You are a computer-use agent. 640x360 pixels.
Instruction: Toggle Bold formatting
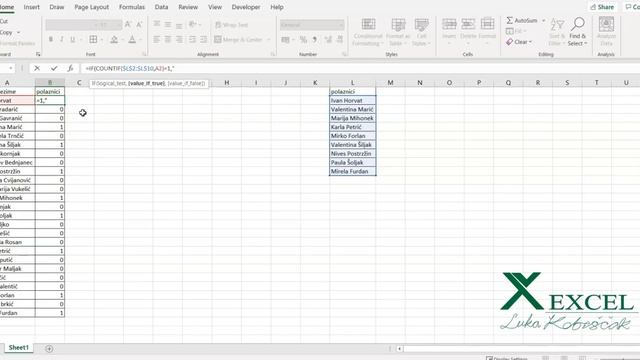[x=51, y=40]
